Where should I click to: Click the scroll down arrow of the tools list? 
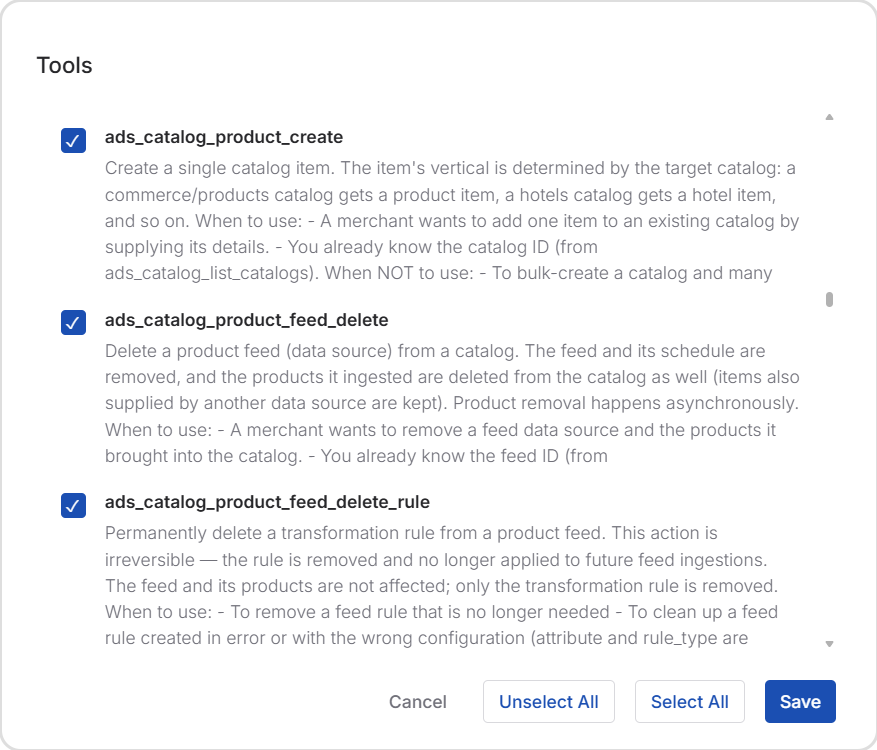[x=829, y=644]
